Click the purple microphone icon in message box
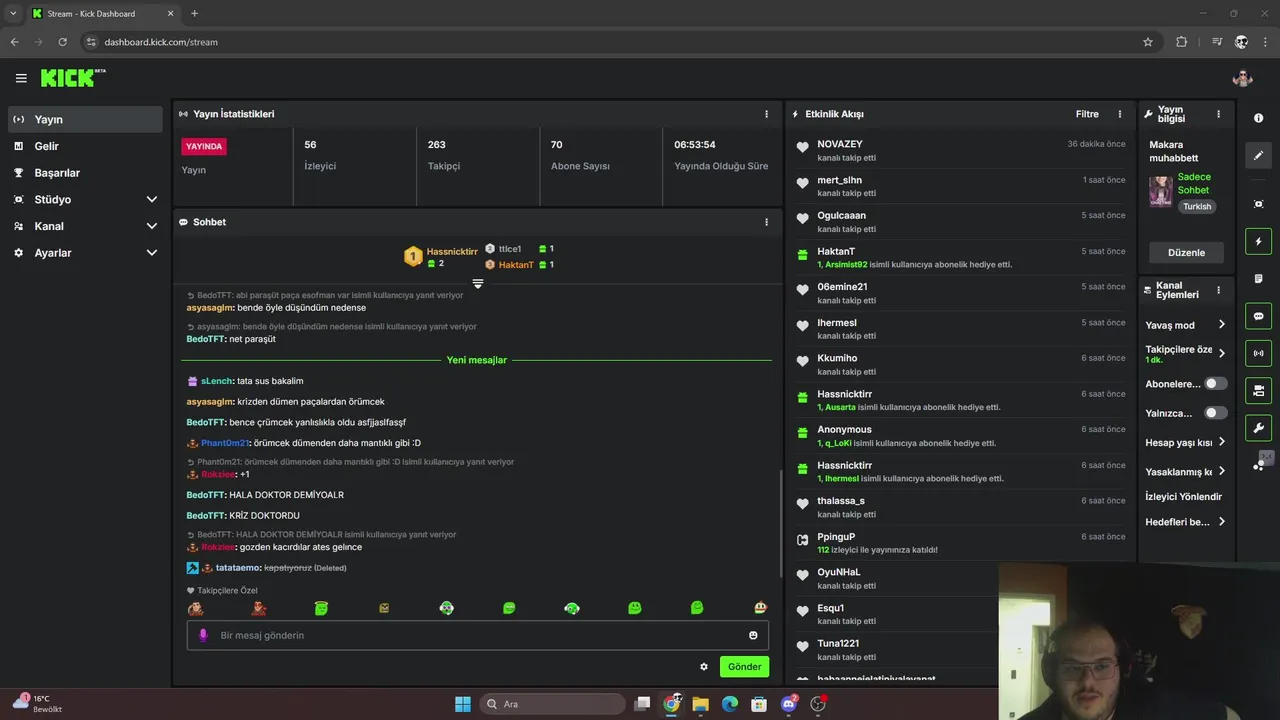1280x720 pixels. tap(203, 635)
